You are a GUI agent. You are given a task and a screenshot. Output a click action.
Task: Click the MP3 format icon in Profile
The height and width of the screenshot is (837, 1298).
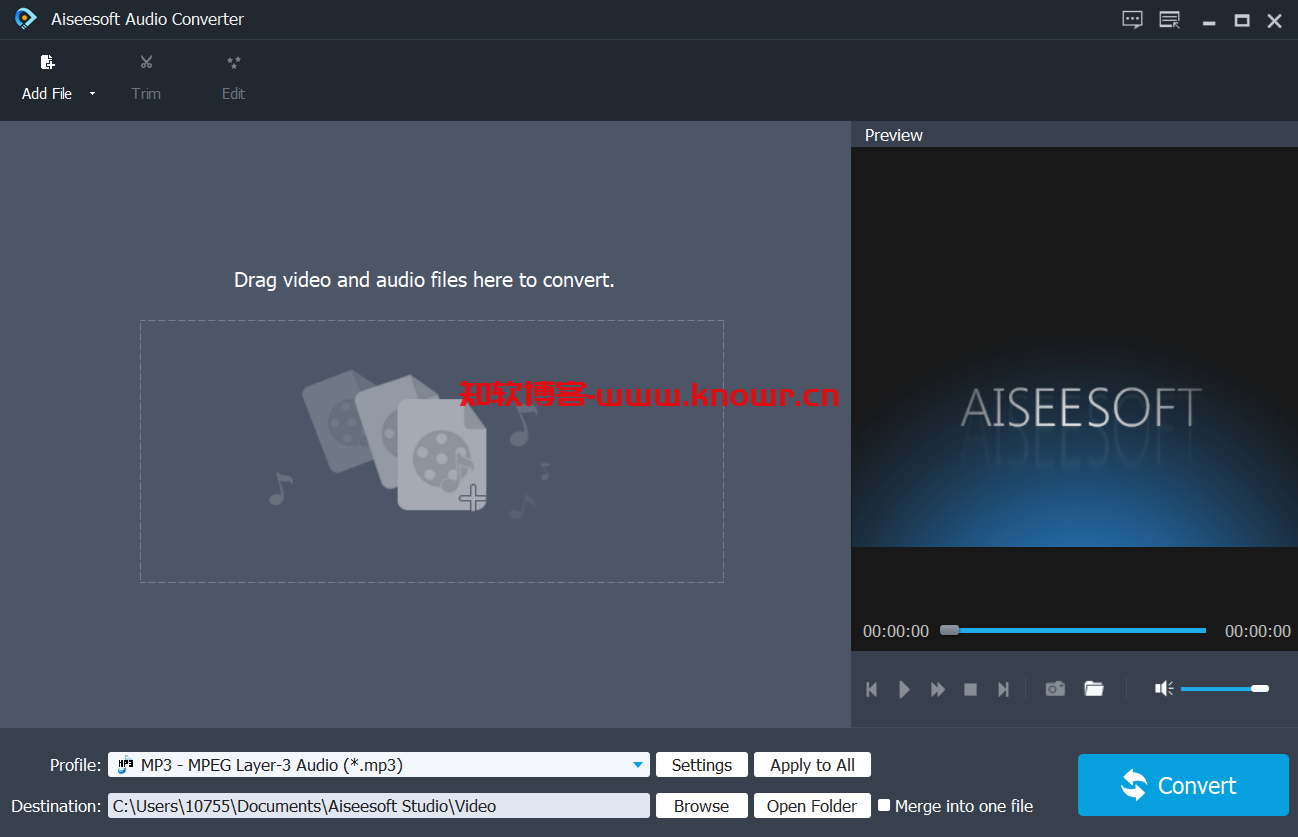[126, 765]
